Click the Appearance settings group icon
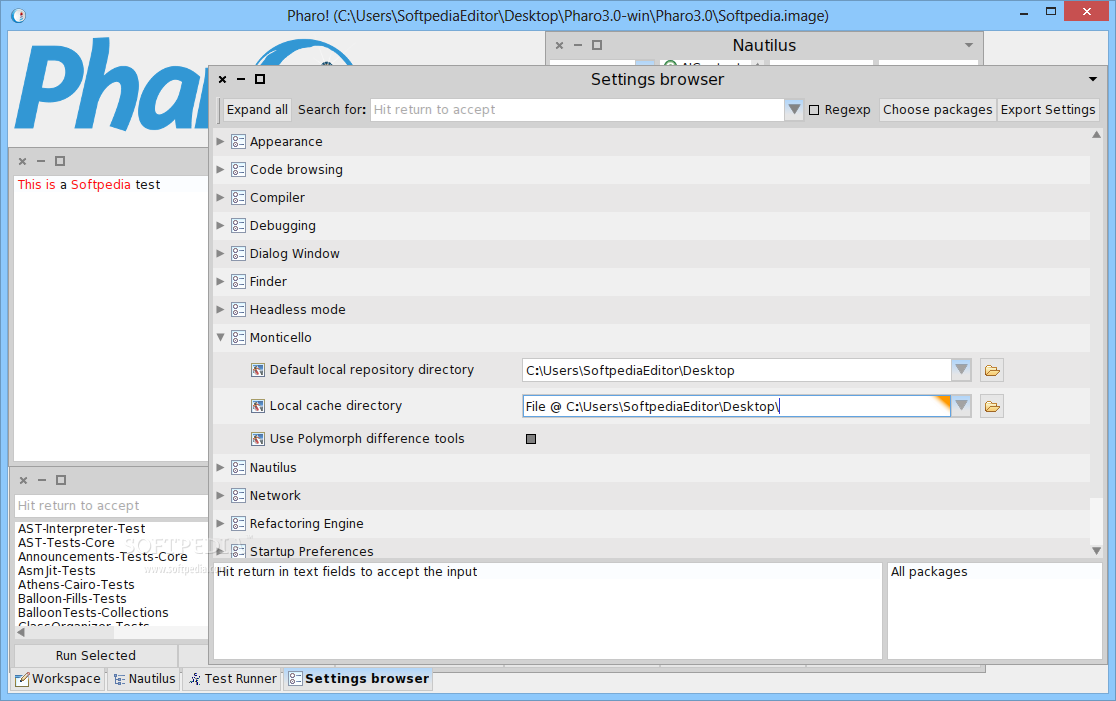This screenshot has width=1116, height=701. click(x=238, y=142)
